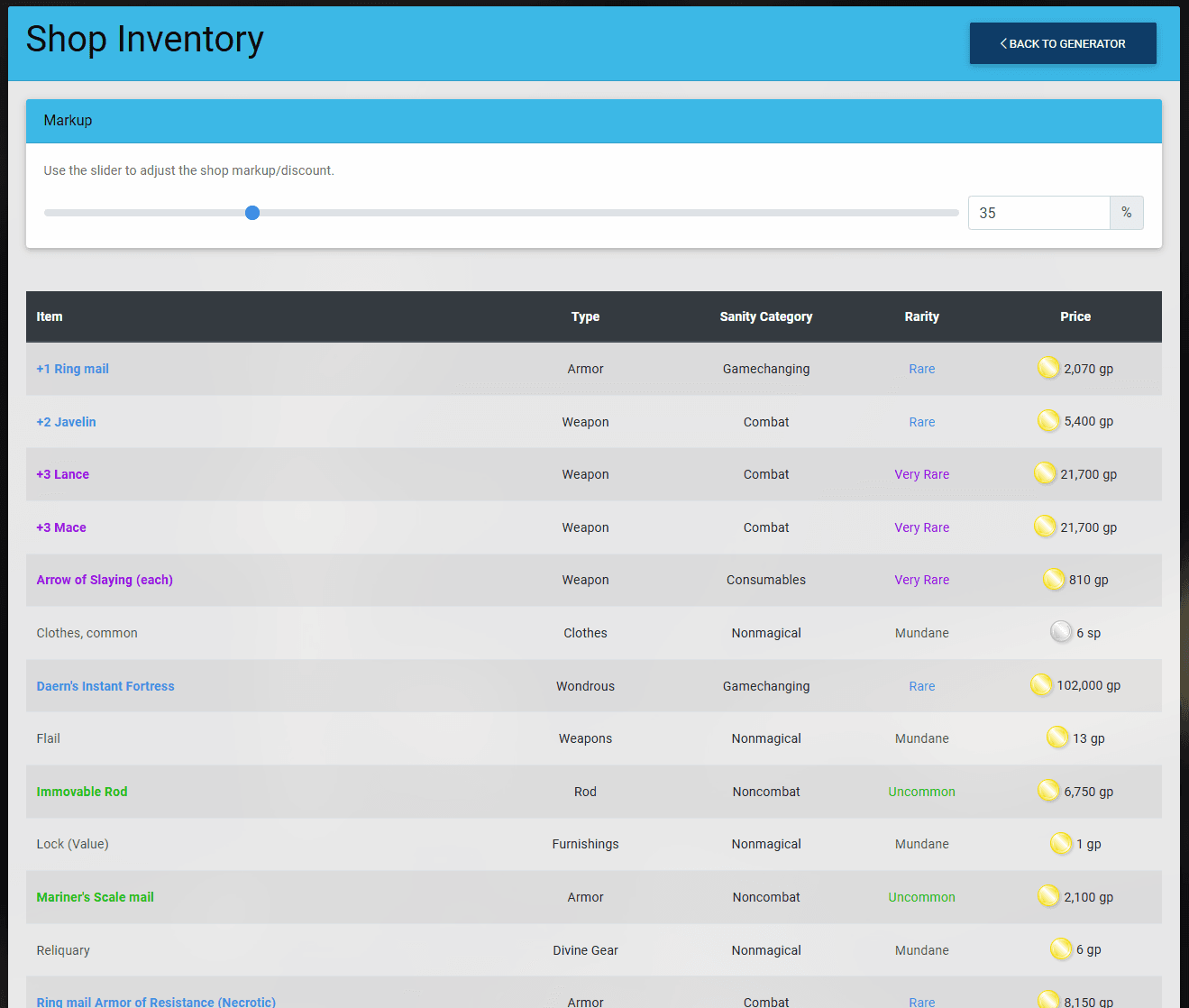The height and width of the screenshot is (1008, 1189).
Task: Select the Immovable Rod link
Action: pos(82,791)
